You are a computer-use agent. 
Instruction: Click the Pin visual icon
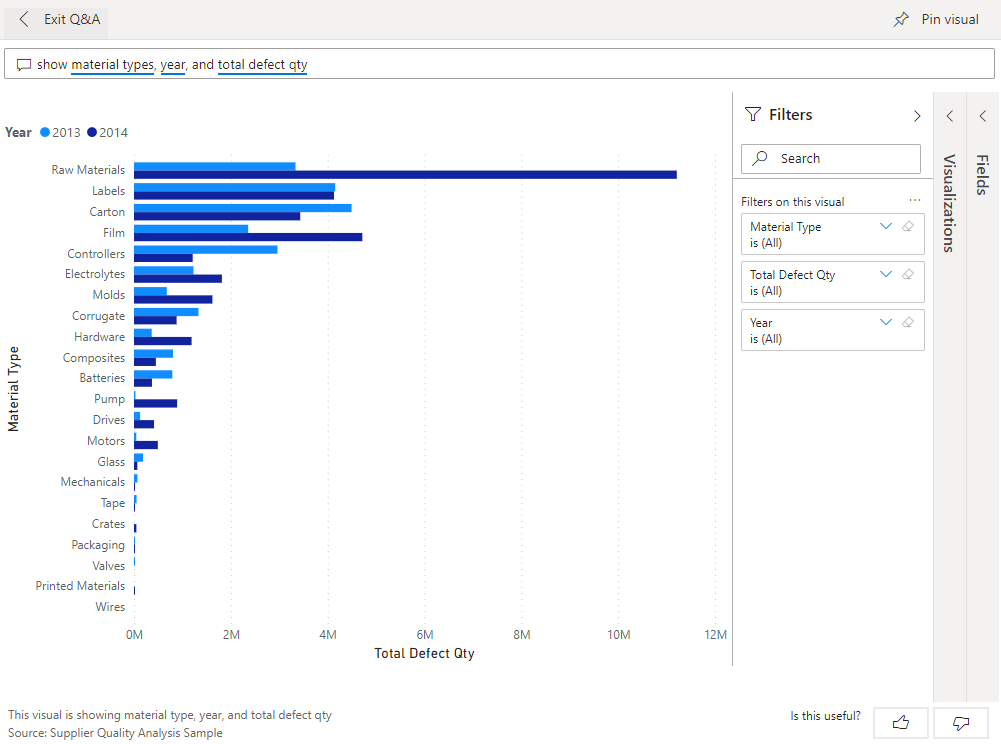[901, 19]
